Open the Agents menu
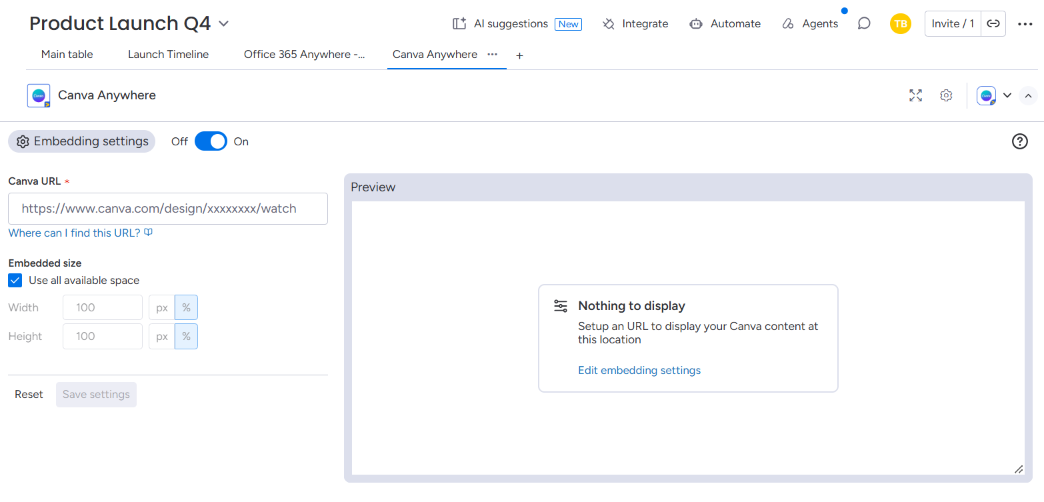Screen dimensions: 1044x502 tap(810, 24)
